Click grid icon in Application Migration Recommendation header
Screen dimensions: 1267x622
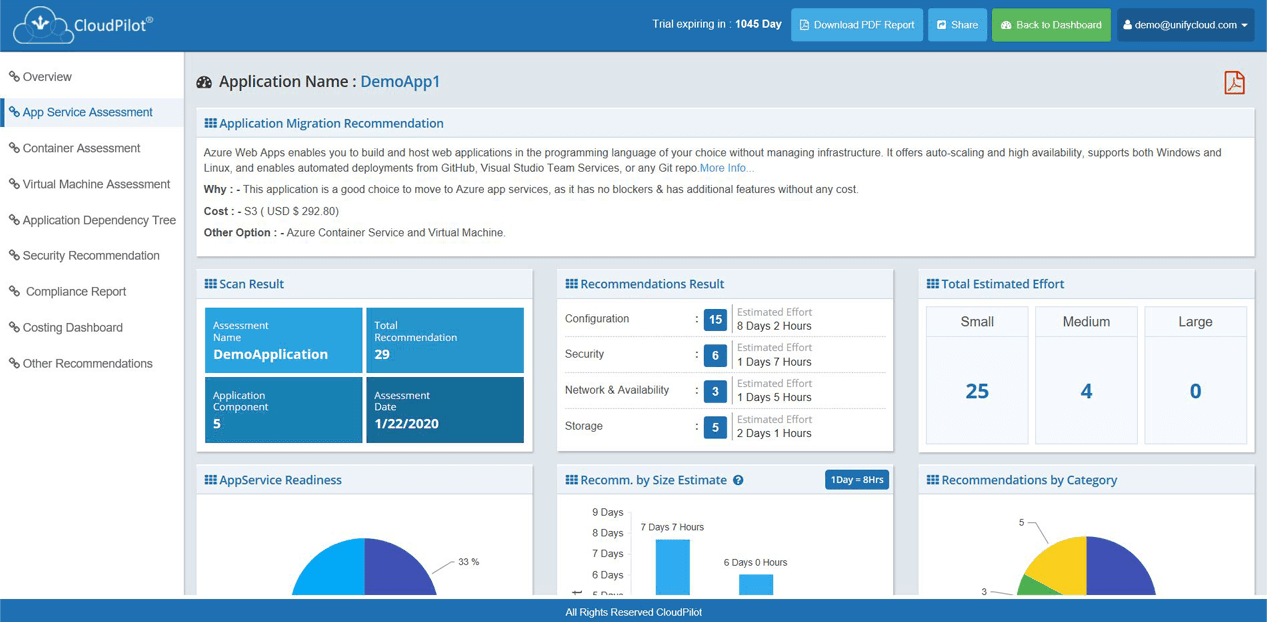pyautogui.click(x=210, y=123)
